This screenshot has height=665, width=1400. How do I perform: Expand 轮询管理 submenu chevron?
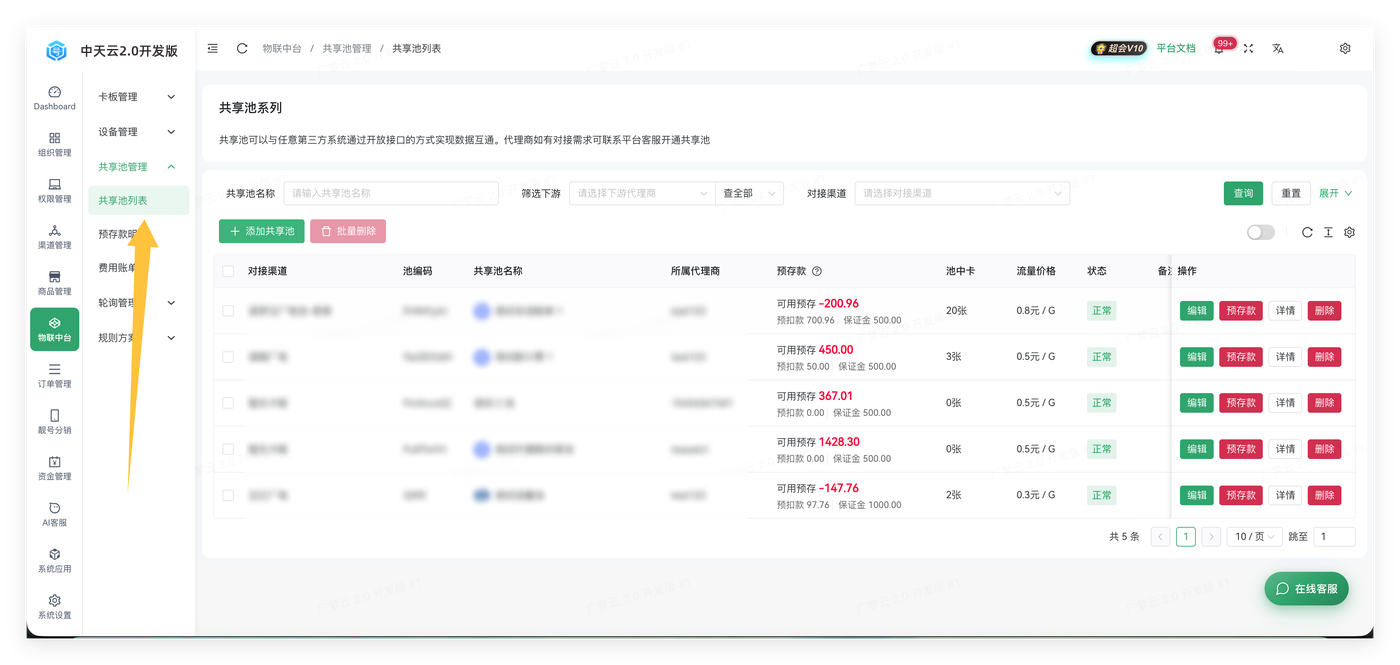point(171,303)
